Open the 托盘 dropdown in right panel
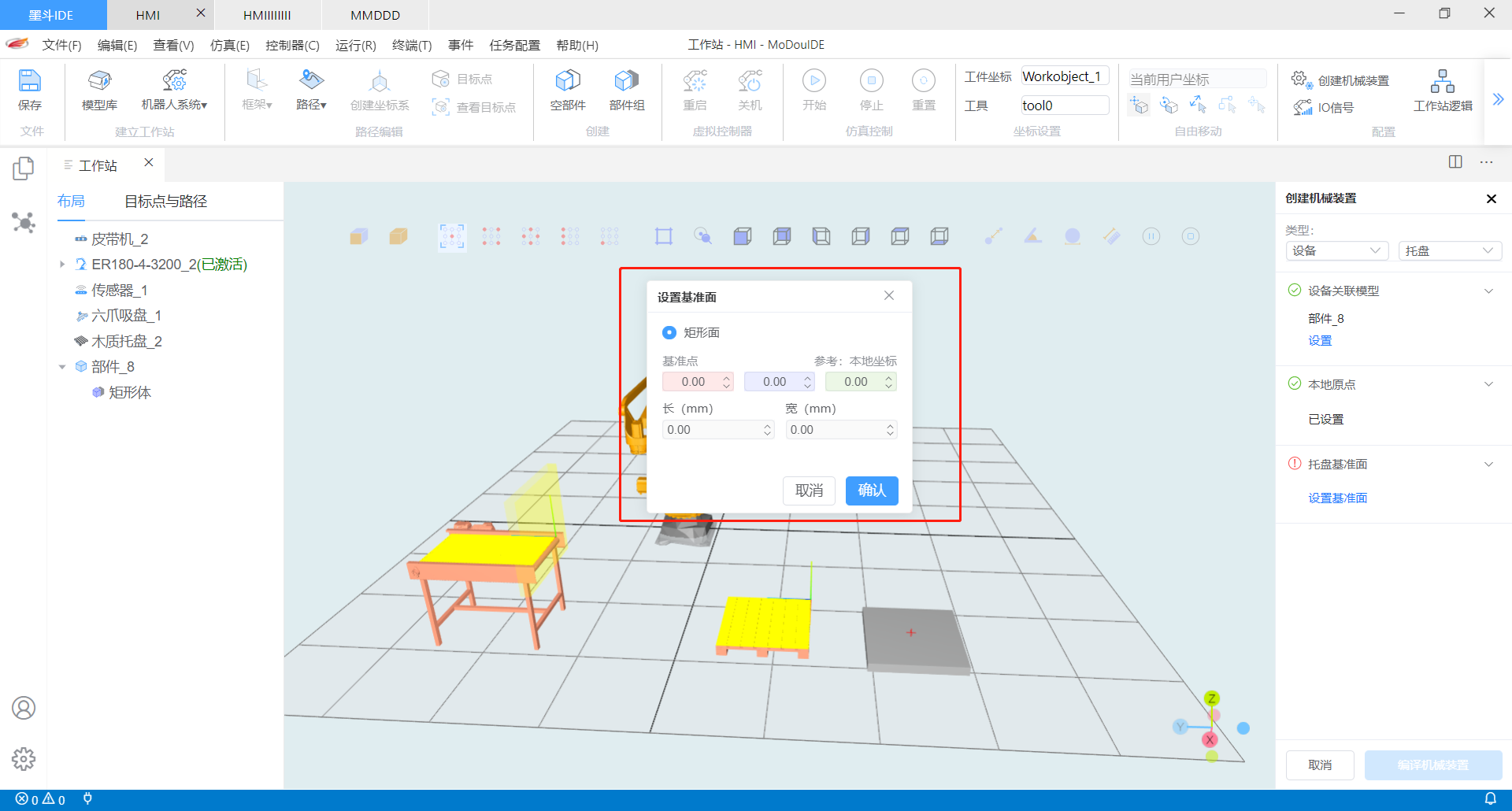This screenshot has width=1512, height=811. point(1450,250)
